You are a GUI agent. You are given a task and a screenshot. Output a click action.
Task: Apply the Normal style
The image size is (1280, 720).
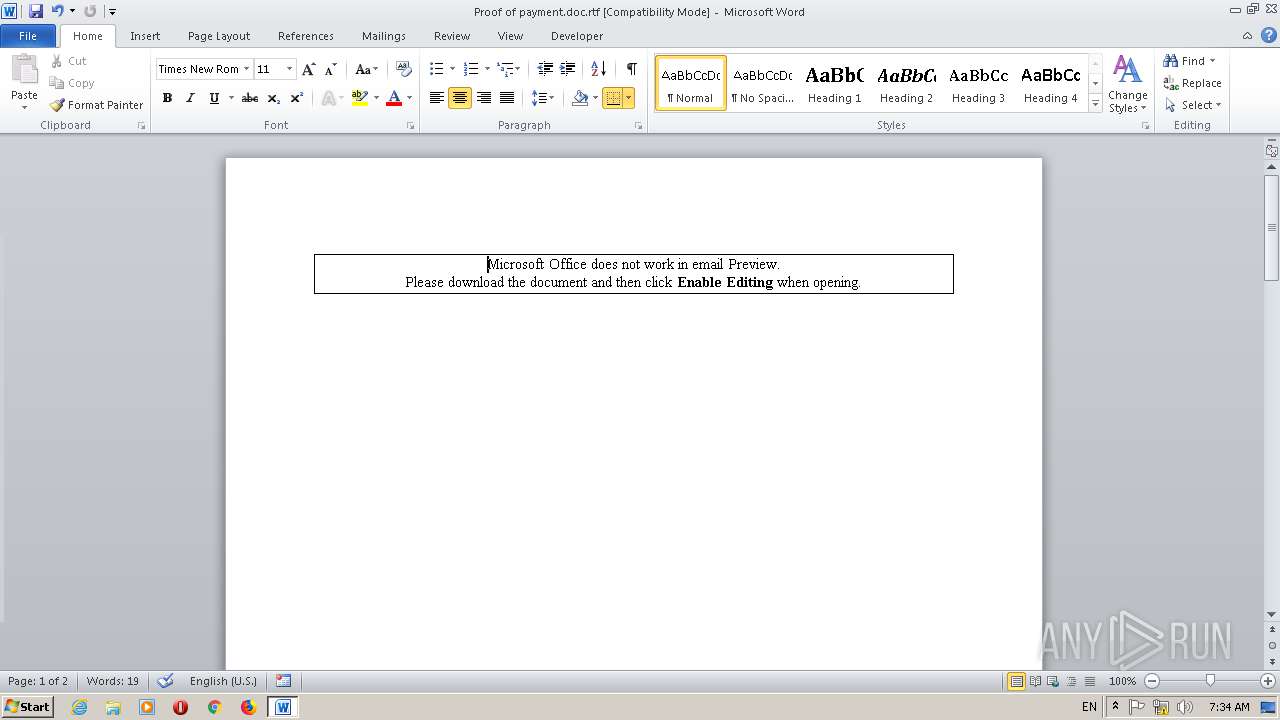click(691, 83)
